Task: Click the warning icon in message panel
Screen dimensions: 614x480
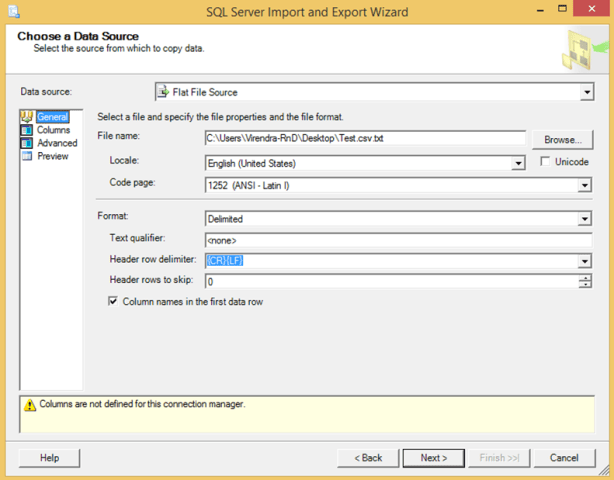Action: tap(30, 405)
